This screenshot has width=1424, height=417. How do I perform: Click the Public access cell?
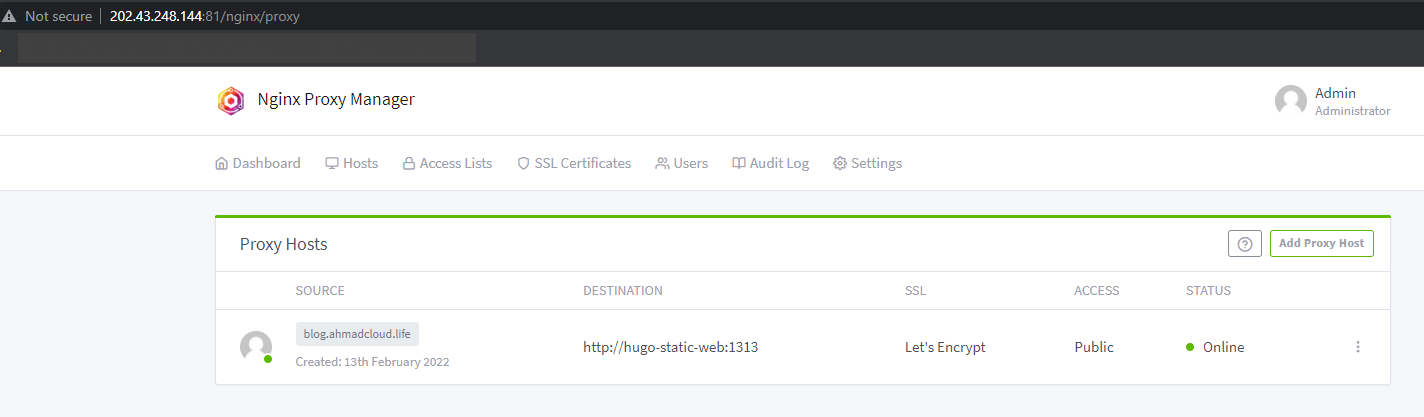click(x=1094, y=347)
